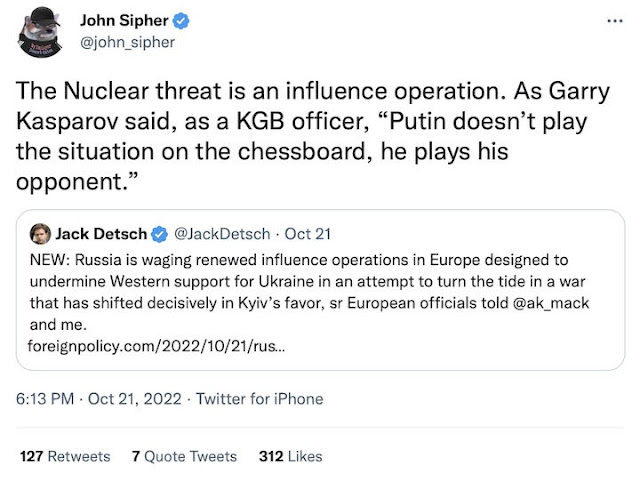Viewport: 640px width, 482px height.
Task: Open Jack Detsch's name in quoted tweet
Action: 100,235
